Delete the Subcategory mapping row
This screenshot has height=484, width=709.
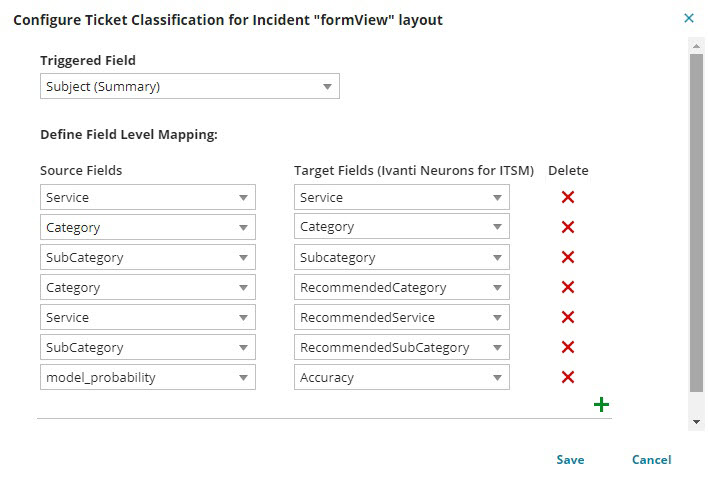[568, 257]
